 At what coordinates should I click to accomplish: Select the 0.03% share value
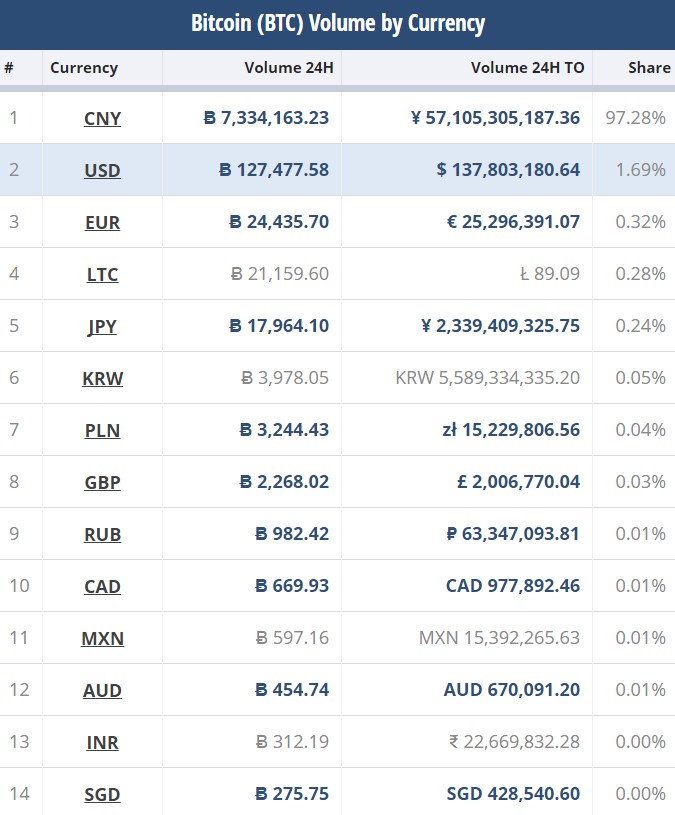[x=641, y=482]
